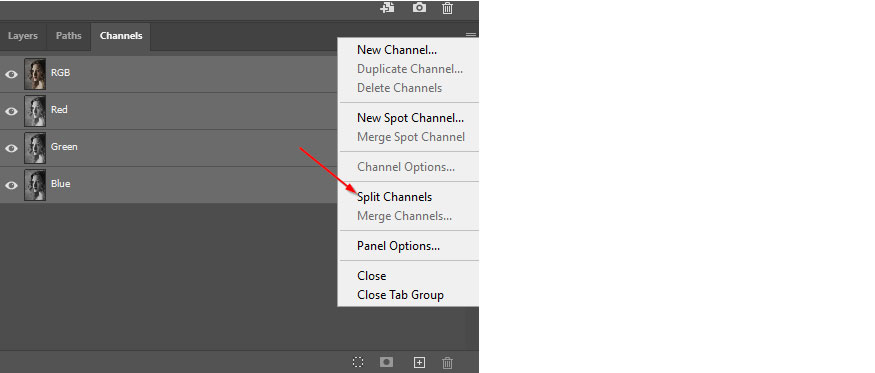Image resolution: width=875 pixels, height=373 pixels.
Task: Switch to the Paths tab
Action: (x=69, y=36)
